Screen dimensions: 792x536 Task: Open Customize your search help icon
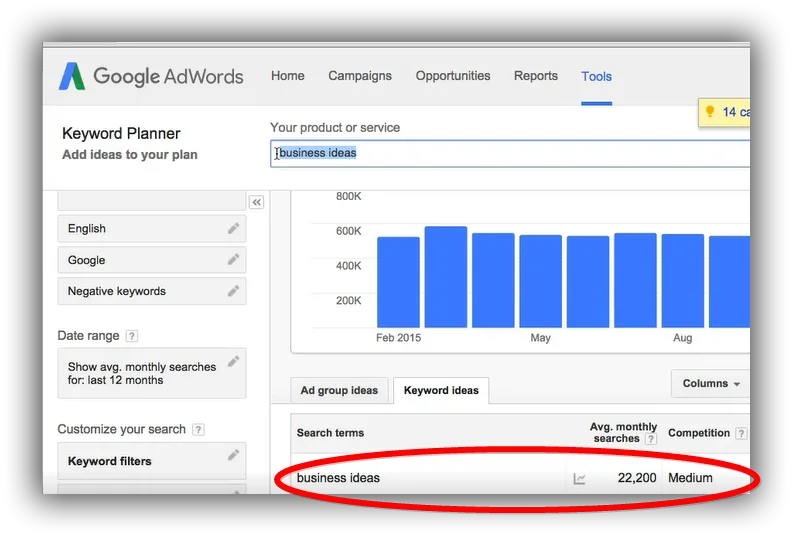click(199, 429)
